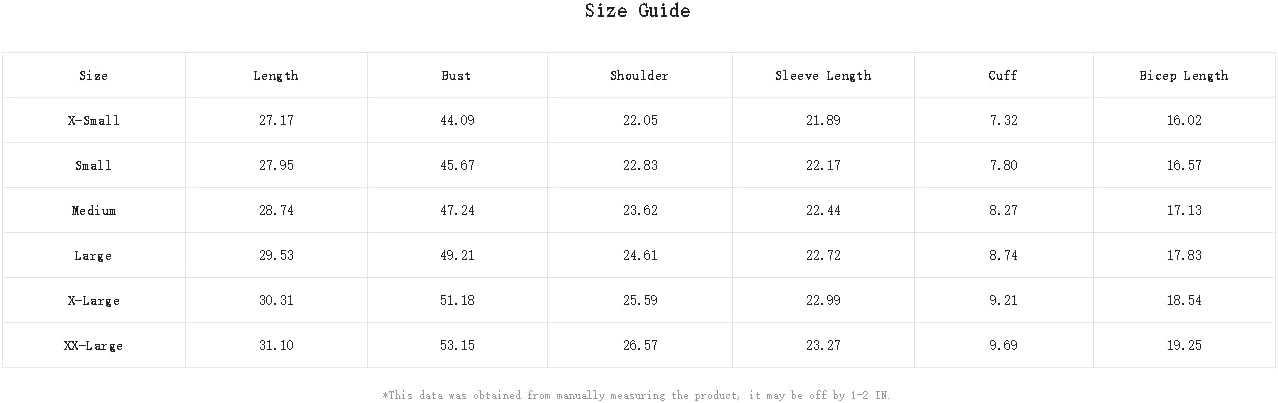
Task: Click the "X-Small" row label
Action: click(x=93, y=121)
